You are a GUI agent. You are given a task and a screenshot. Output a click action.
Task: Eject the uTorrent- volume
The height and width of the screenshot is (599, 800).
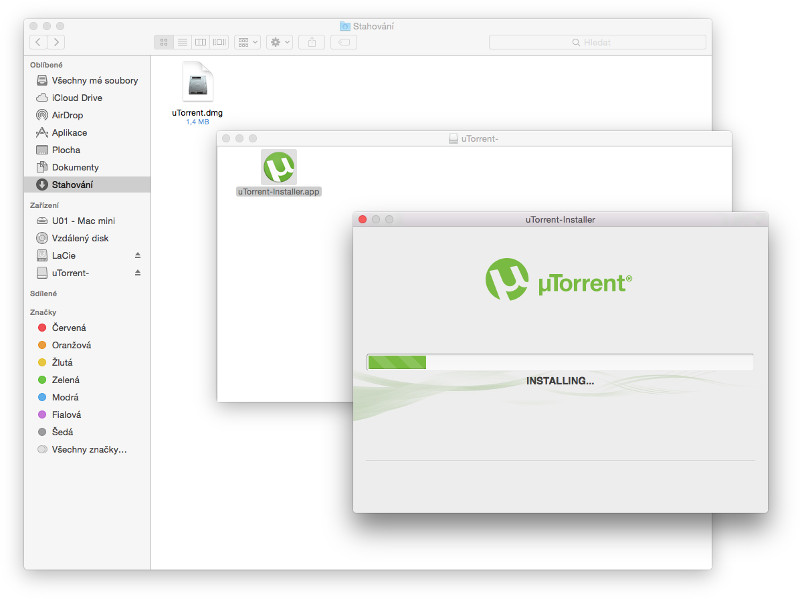click(x=138, y=273)
